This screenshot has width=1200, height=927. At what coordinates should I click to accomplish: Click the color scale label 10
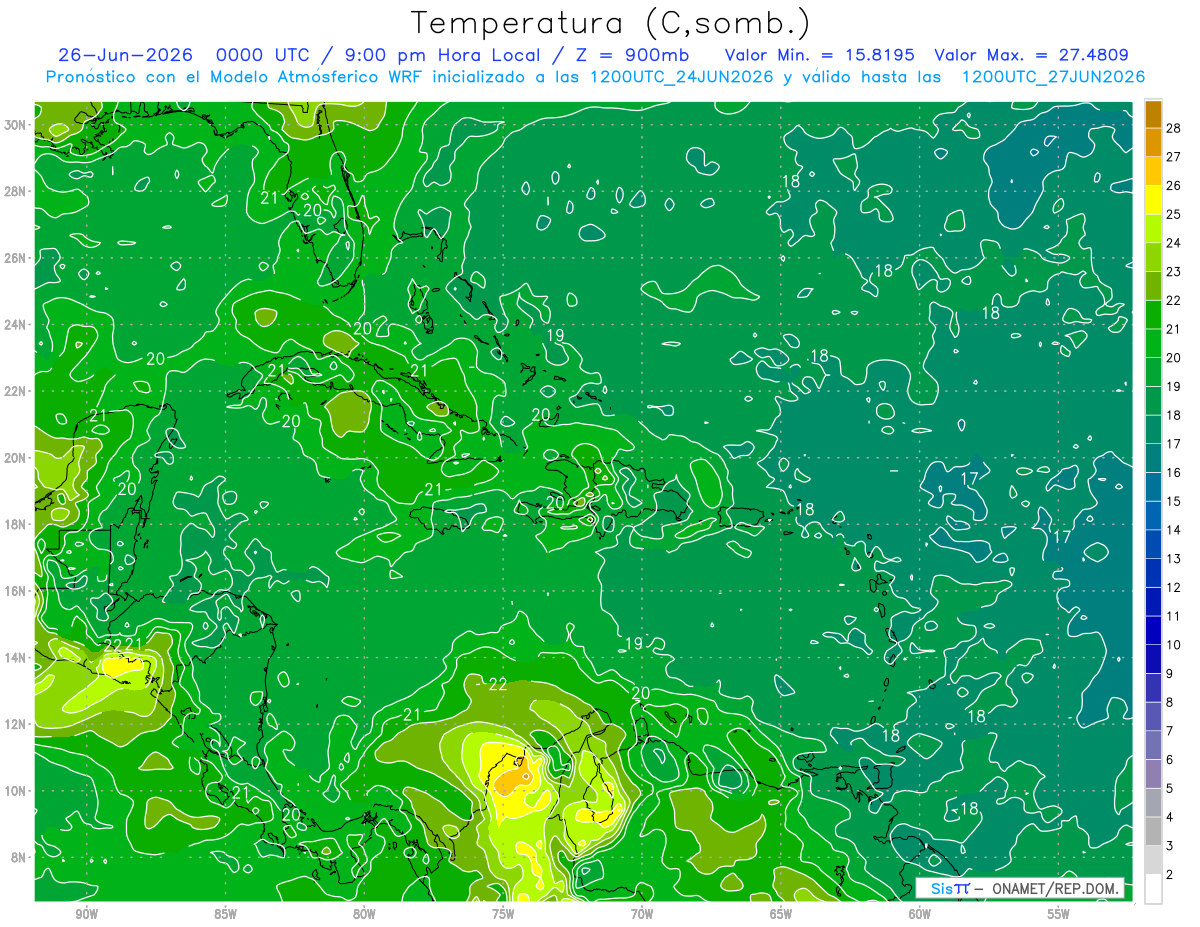[1174, 645]
